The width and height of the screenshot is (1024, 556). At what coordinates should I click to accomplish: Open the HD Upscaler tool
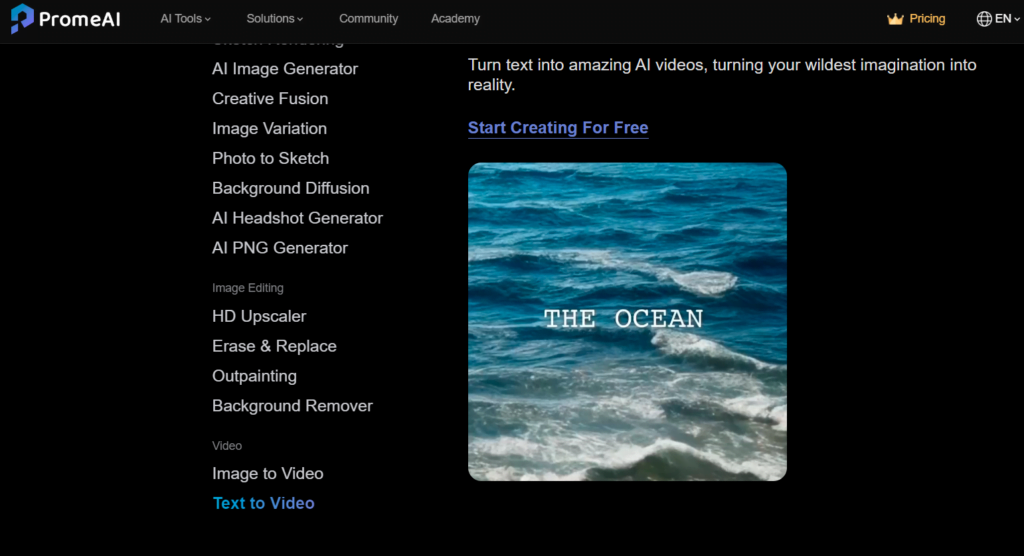pyautogui.click(x=259, y=316)
